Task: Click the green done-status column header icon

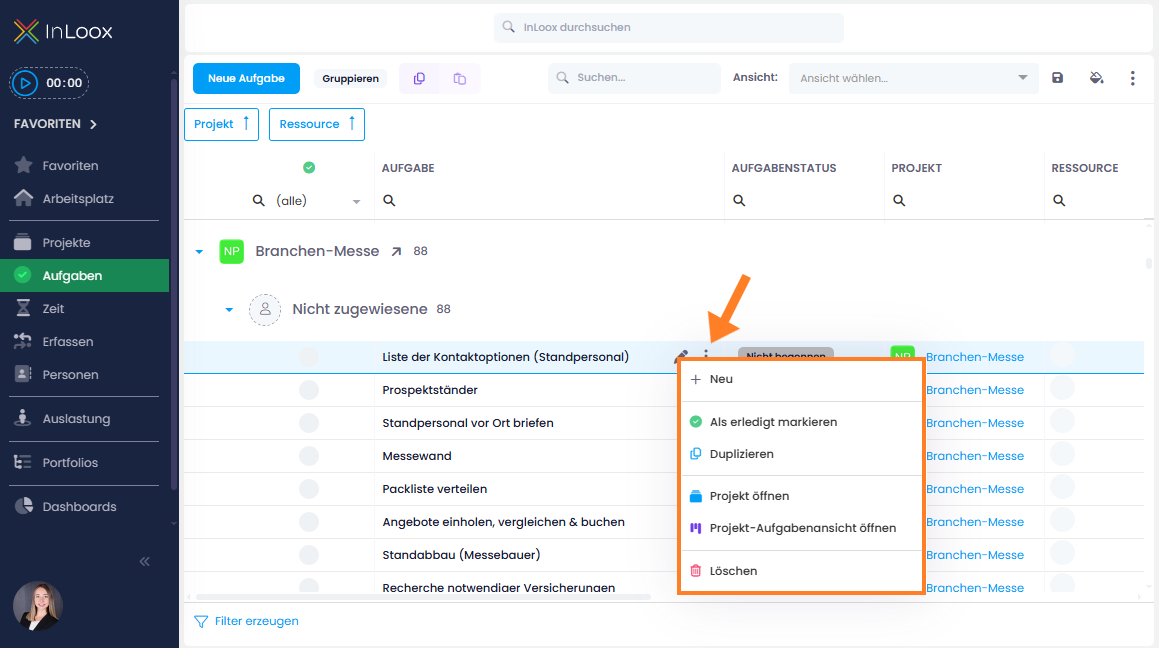Action: tap(309, 168)
